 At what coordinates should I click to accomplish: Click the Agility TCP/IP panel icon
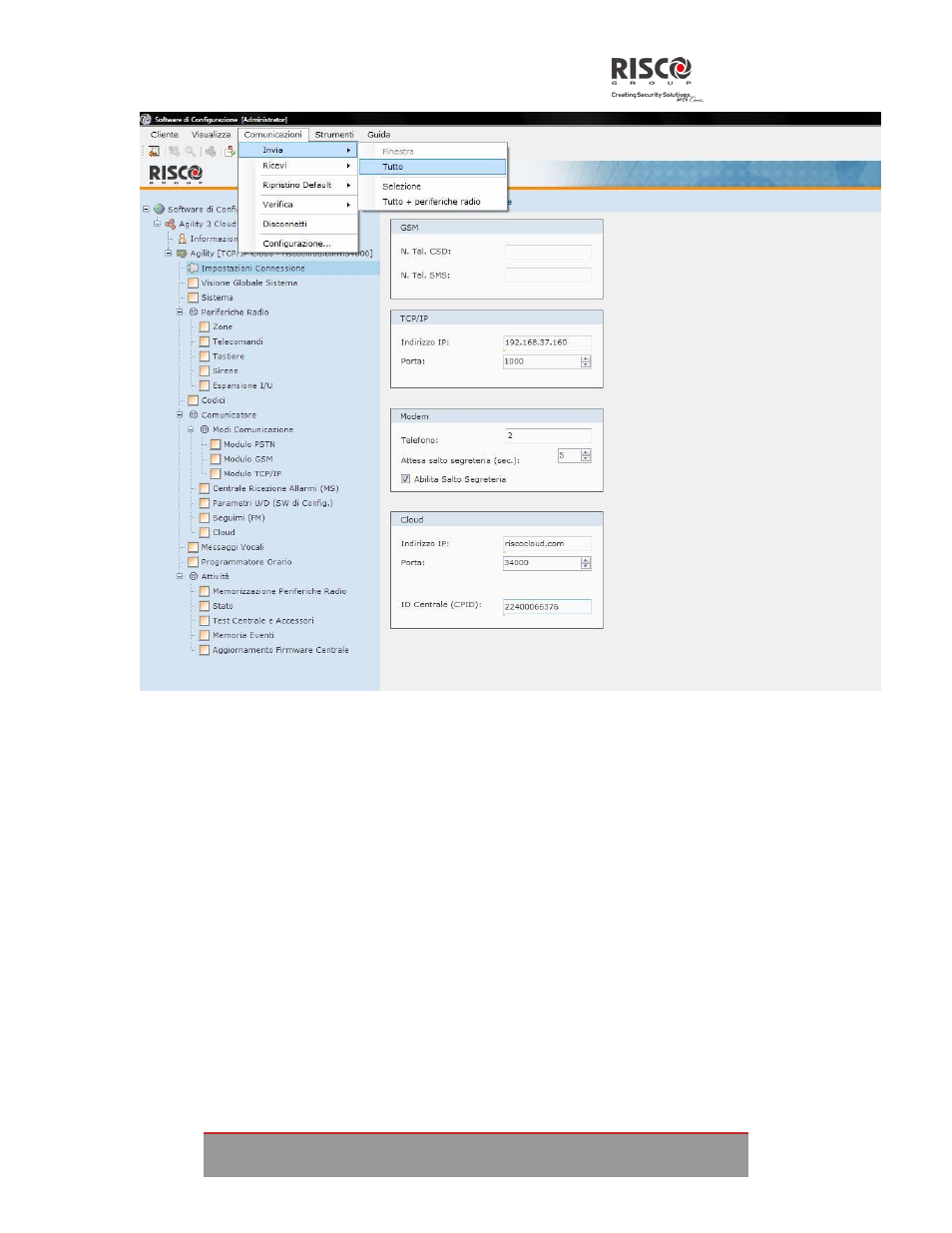pyautogui.click(x=182, y=254)
